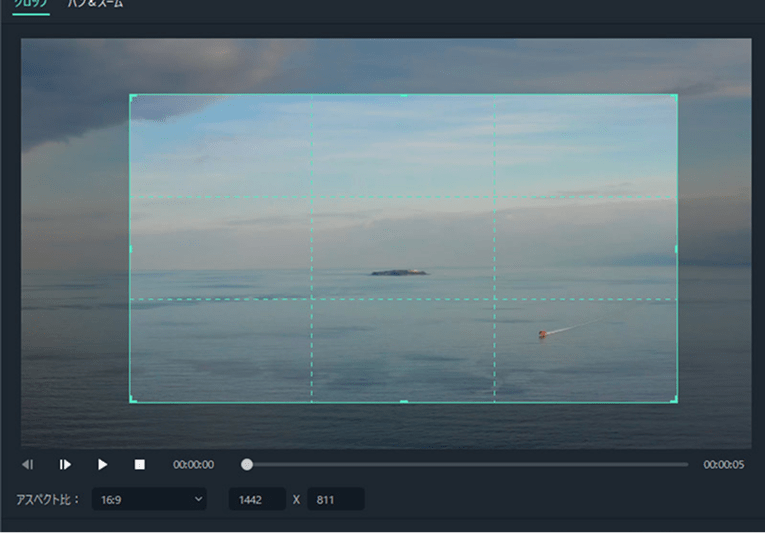The height and width of the screenshot is (533, 765).
Task: Click the アスペクト比 label
Action: click(x=47, y=499)
